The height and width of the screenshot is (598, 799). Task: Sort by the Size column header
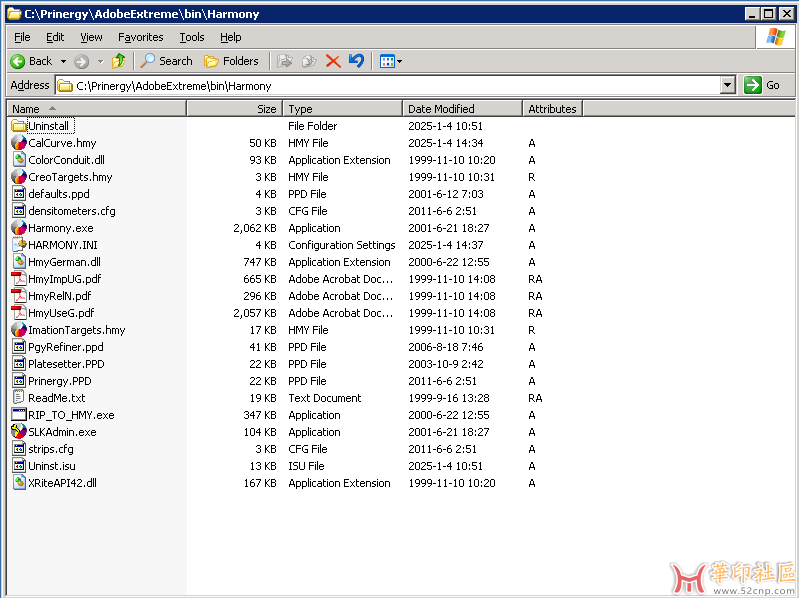click(x=235, y=108)
